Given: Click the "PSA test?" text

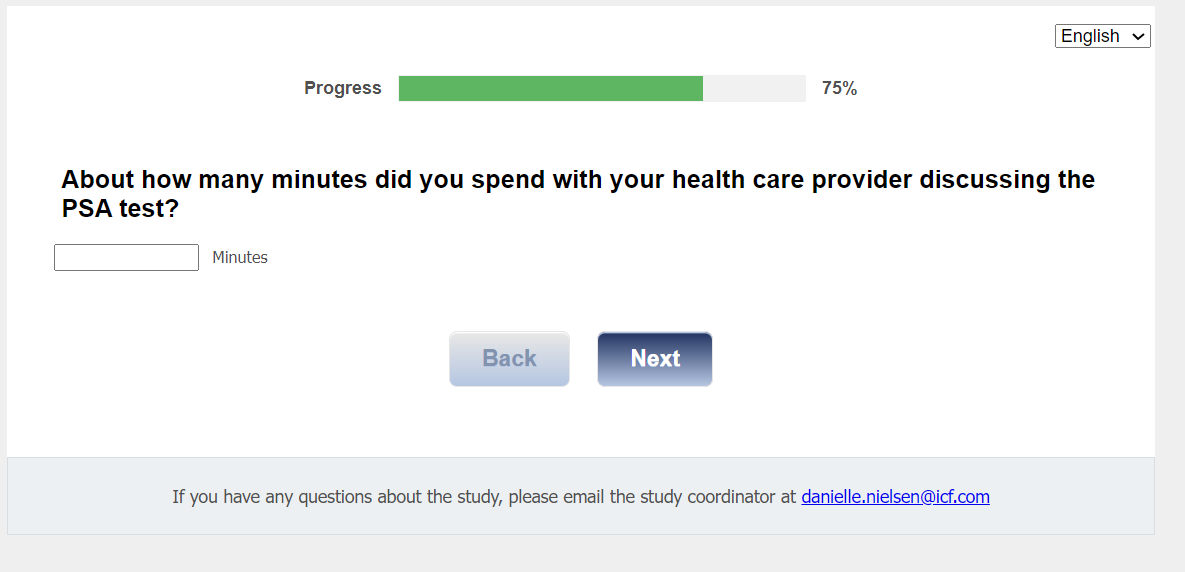Looking at the screenshot, I should point(120,209).
